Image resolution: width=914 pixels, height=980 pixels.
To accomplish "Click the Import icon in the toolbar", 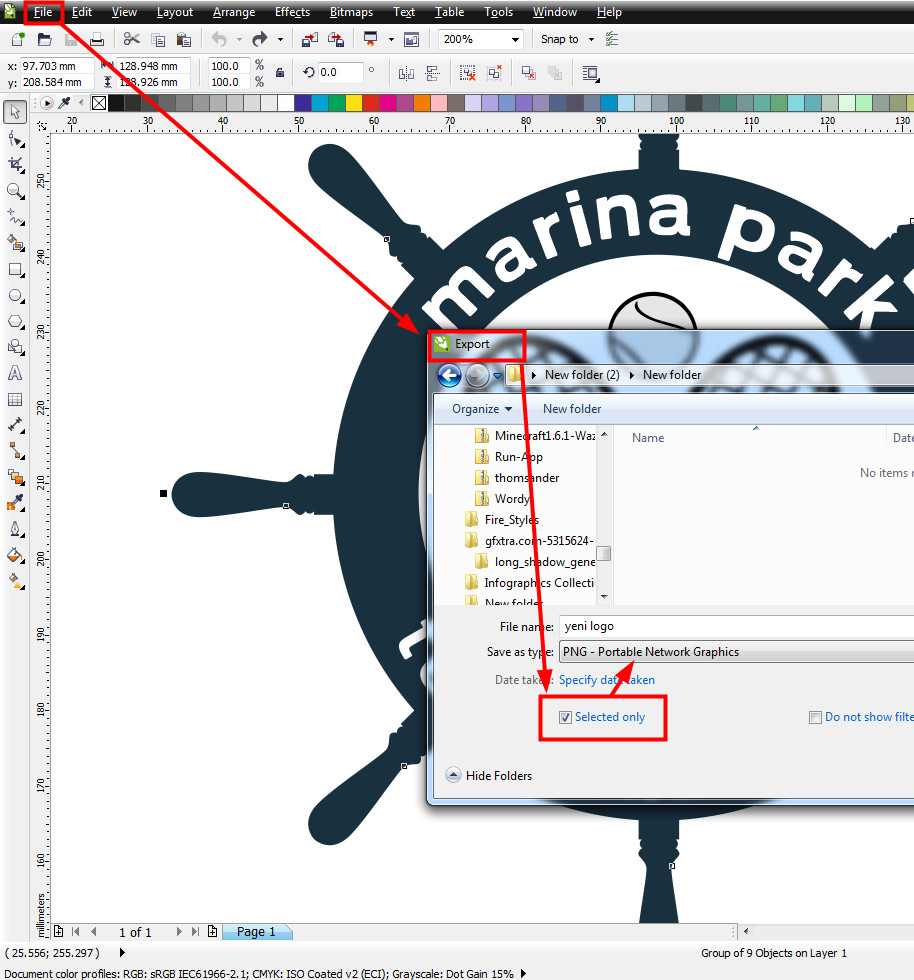I will point(309,39).
